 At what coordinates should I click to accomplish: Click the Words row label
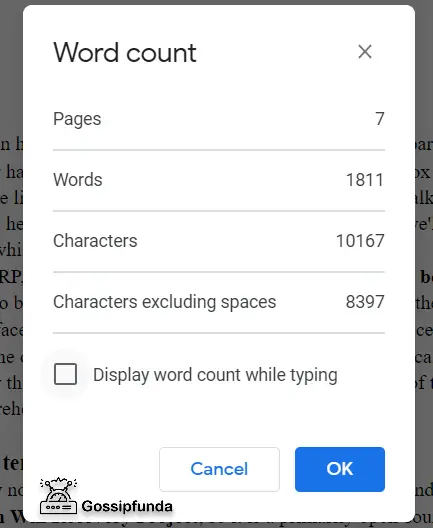click(x=78, y=179)
